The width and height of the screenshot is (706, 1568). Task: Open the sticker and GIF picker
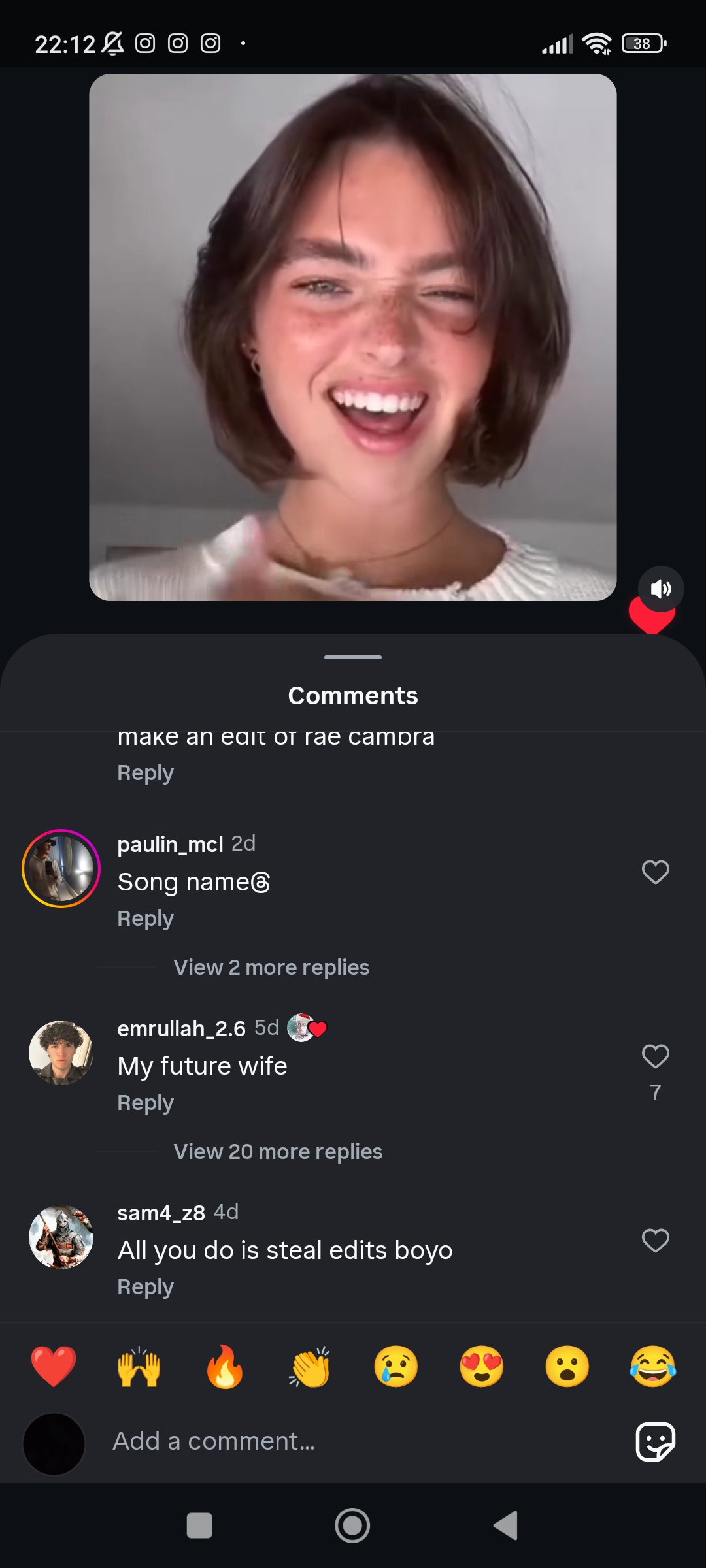(x=655, y=1441)
